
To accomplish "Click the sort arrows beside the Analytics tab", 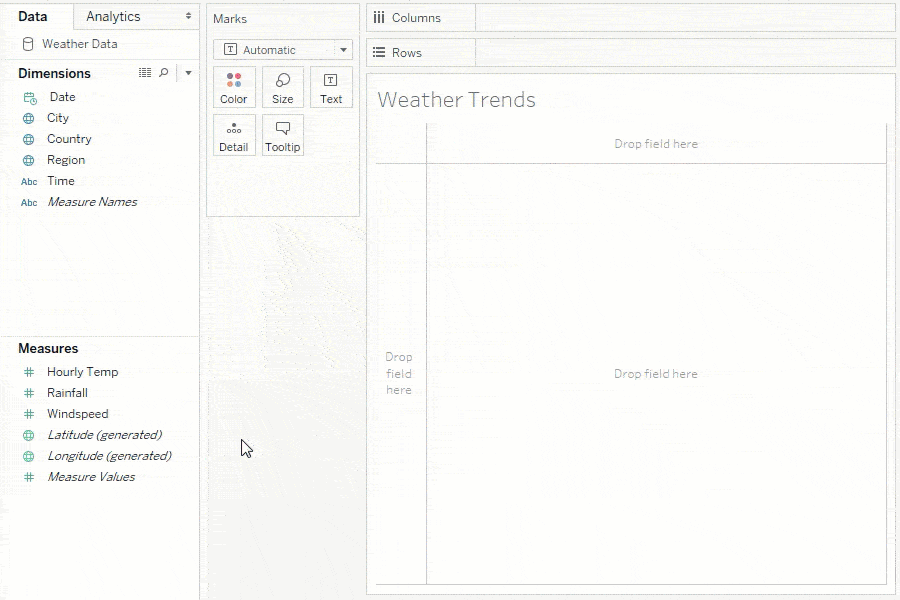I will point(190,16).
